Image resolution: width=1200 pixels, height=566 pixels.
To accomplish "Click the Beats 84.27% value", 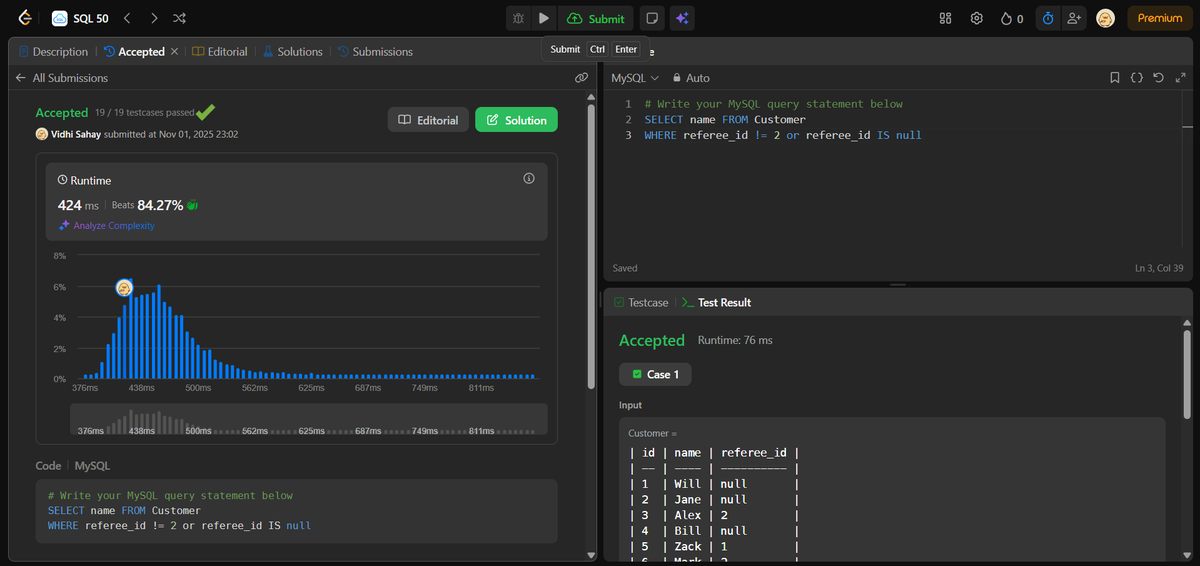I will click(147, 205).
